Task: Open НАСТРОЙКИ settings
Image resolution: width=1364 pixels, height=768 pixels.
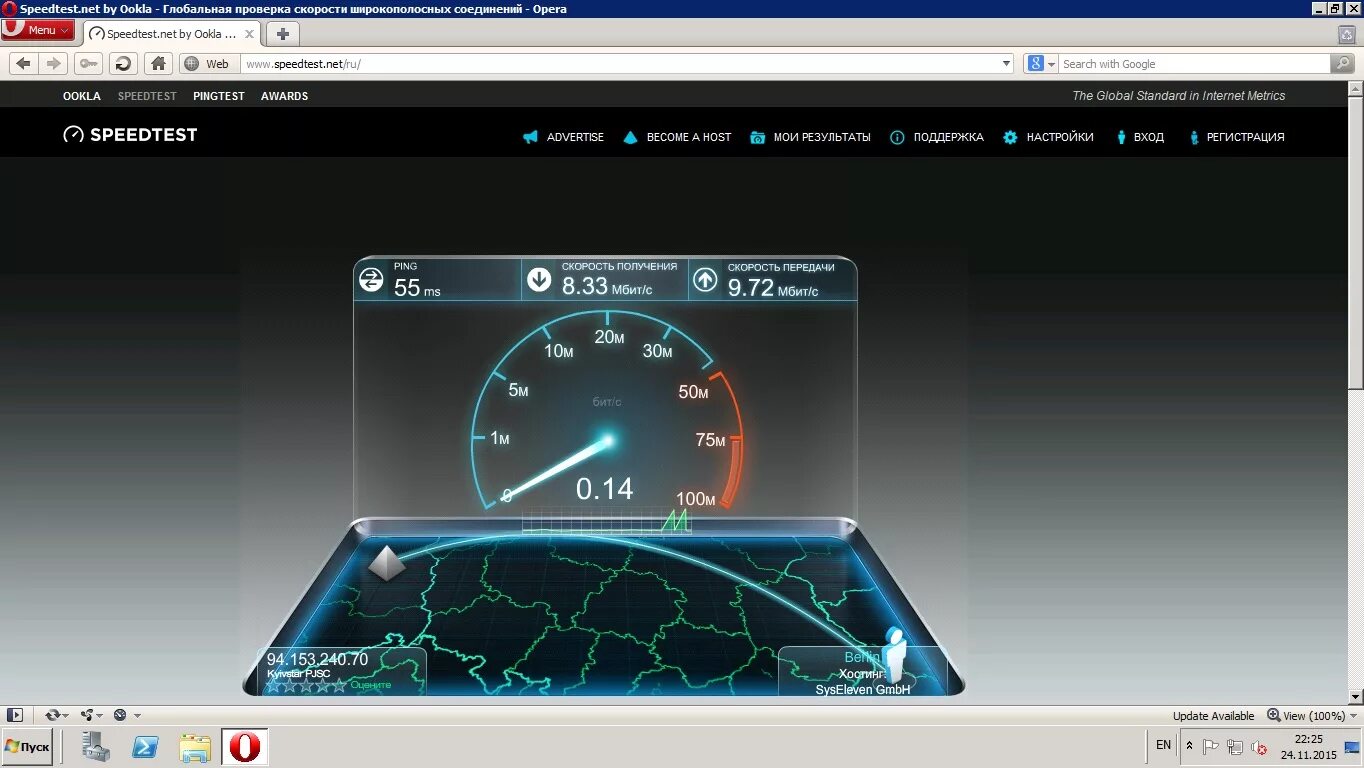Action: (x=1060, y=137)
